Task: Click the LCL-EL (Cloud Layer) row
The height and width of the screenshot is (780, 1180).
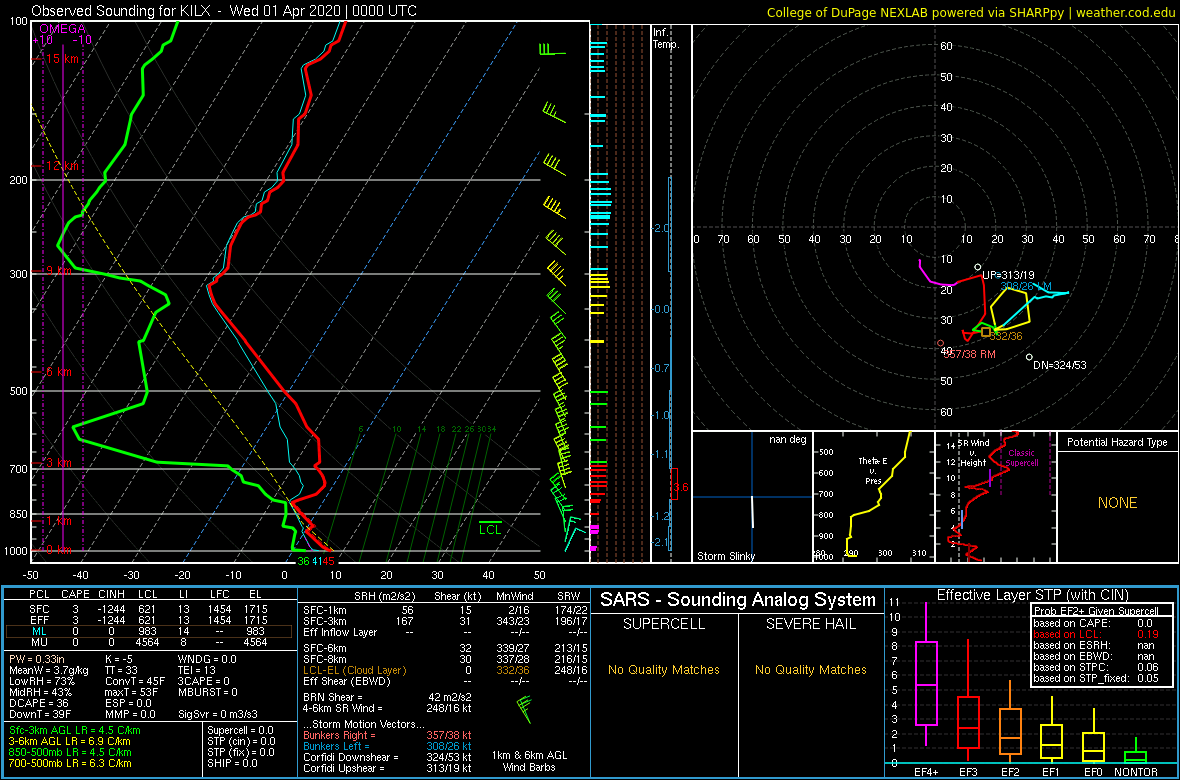Action: pos(444,670)
